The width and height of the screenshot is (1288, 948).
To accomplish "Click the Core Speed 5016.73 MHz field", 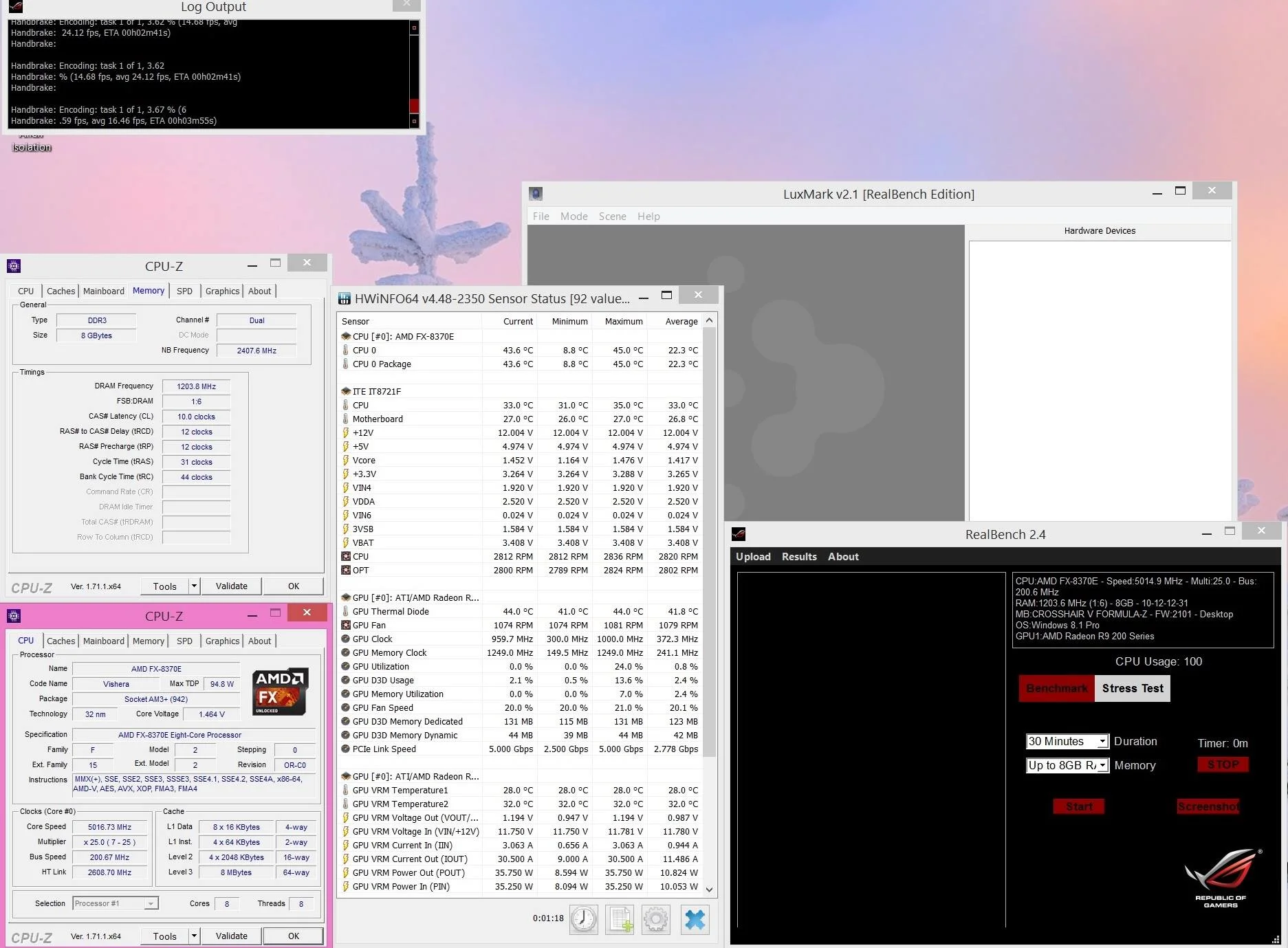I will tap(109, 827).
